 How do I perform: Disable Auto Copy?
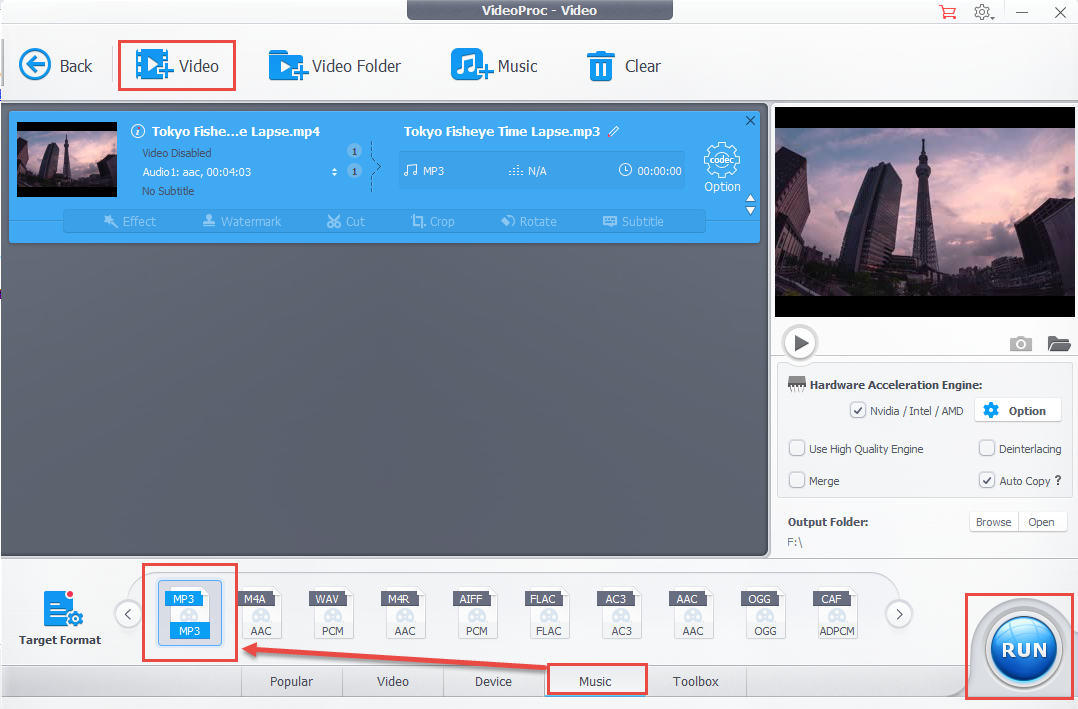click(x=988, y=480)
